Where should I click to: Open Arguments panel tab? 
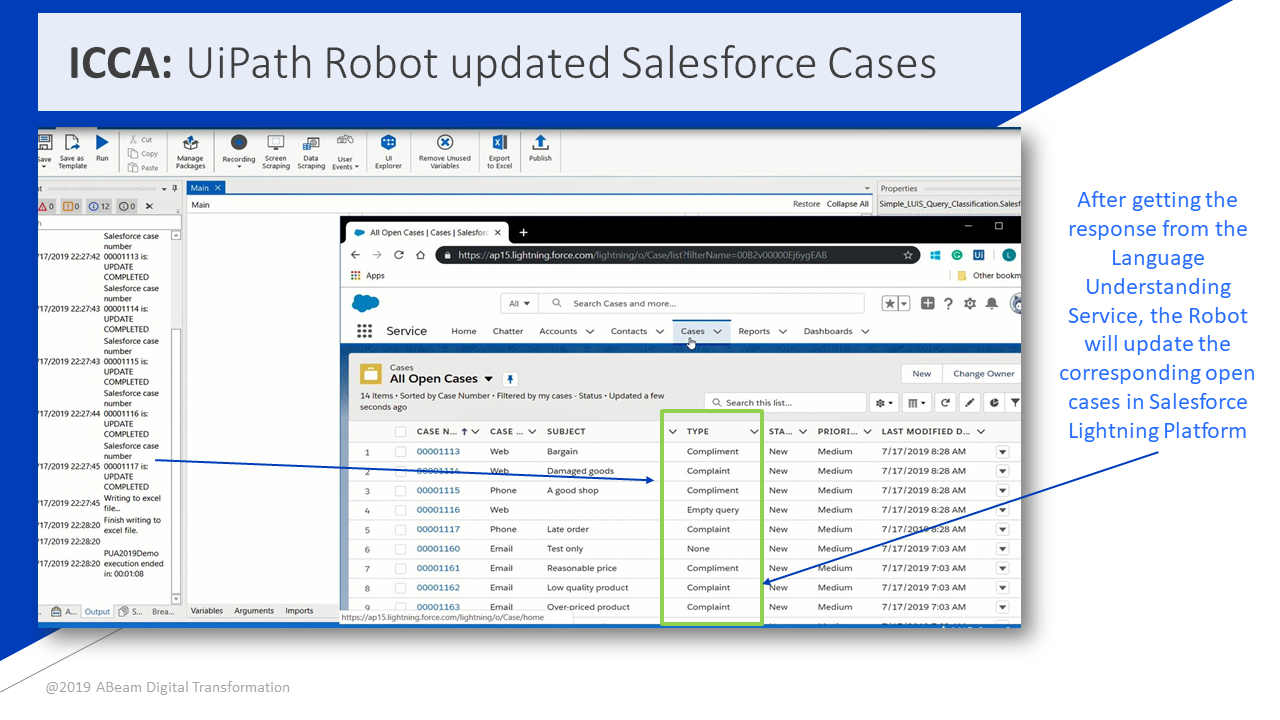click(254, 611)
